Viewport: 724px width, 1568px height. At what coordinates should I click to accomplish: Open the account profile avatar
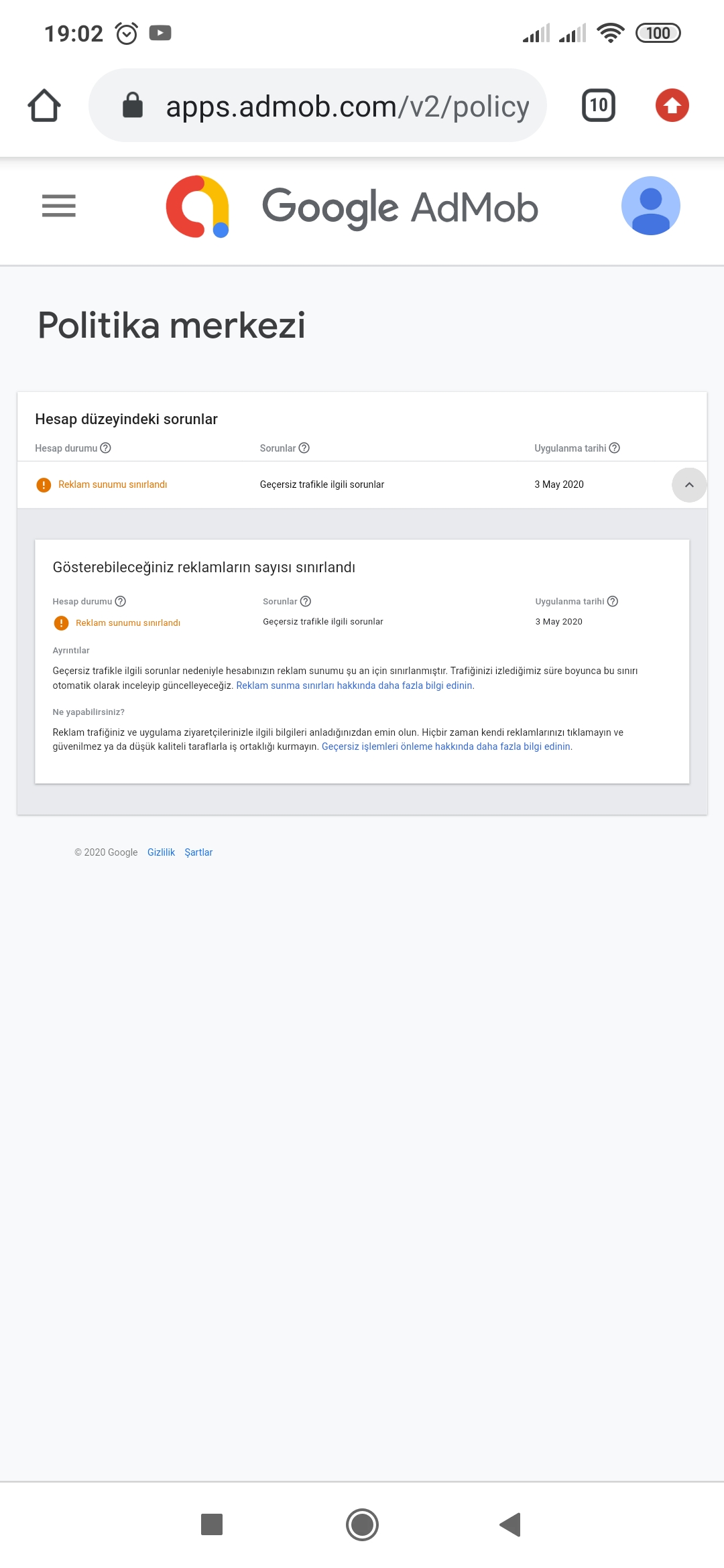pos(650,206)
